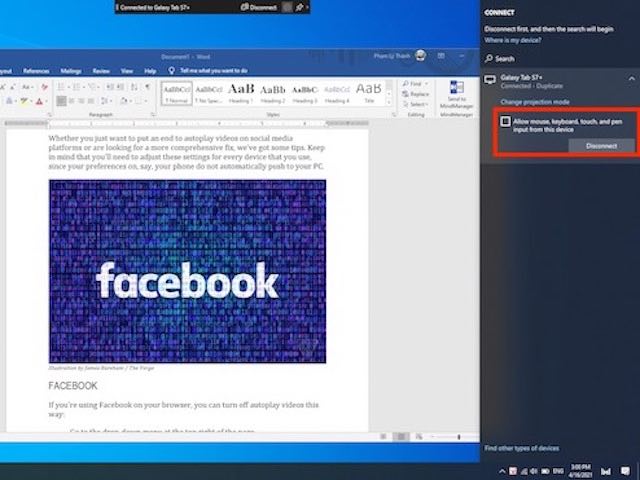
Task: Collapse the Galaxy Tab S7+ device entry
Action: point(631,78)
